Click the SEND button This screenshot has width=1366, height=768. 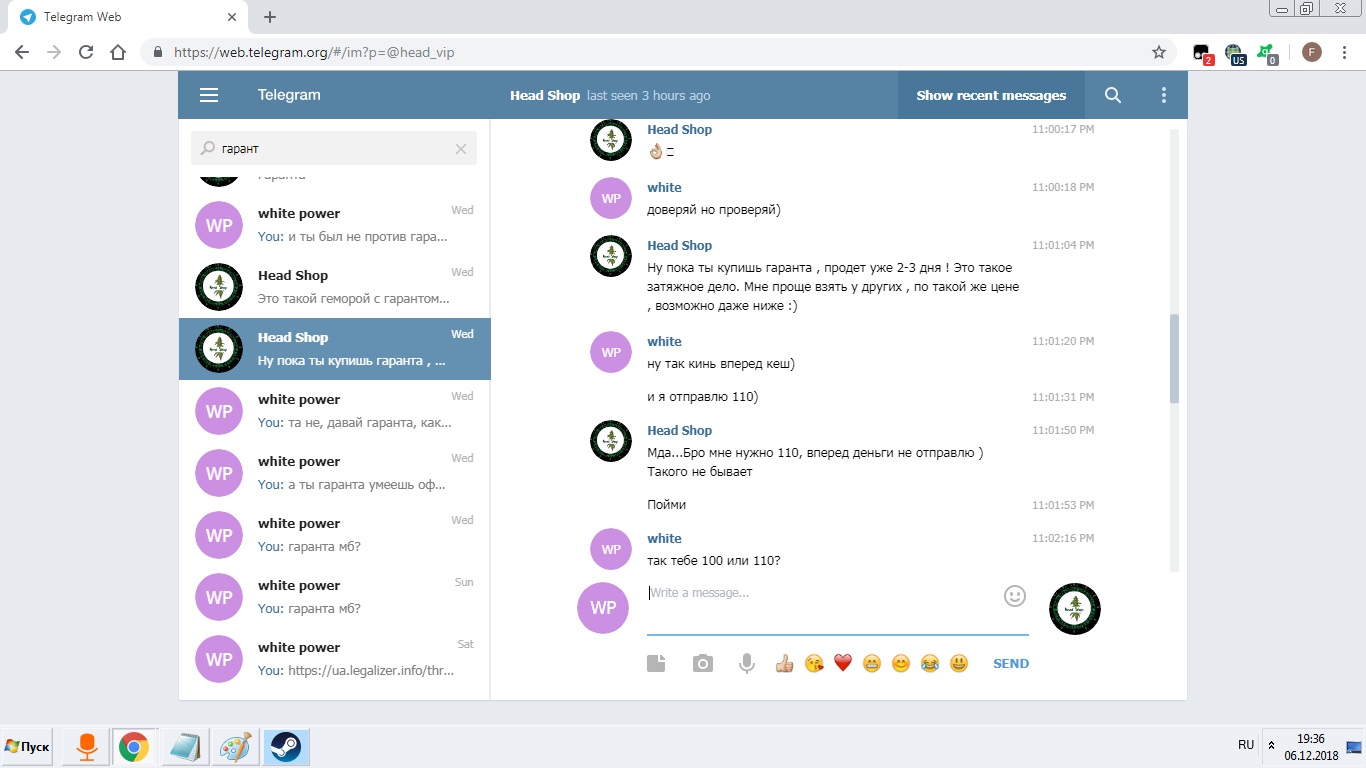tap(1011, 664)
